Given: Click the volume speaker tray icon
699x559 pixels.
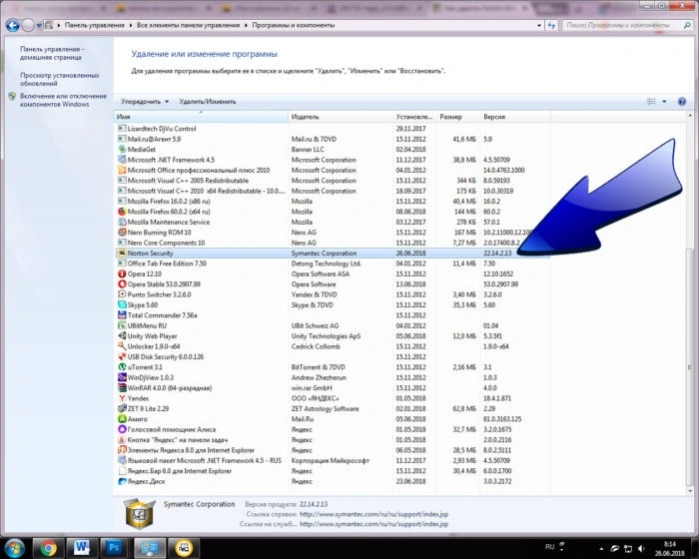Looking at the screenshot, I should [x=641, y=548].
